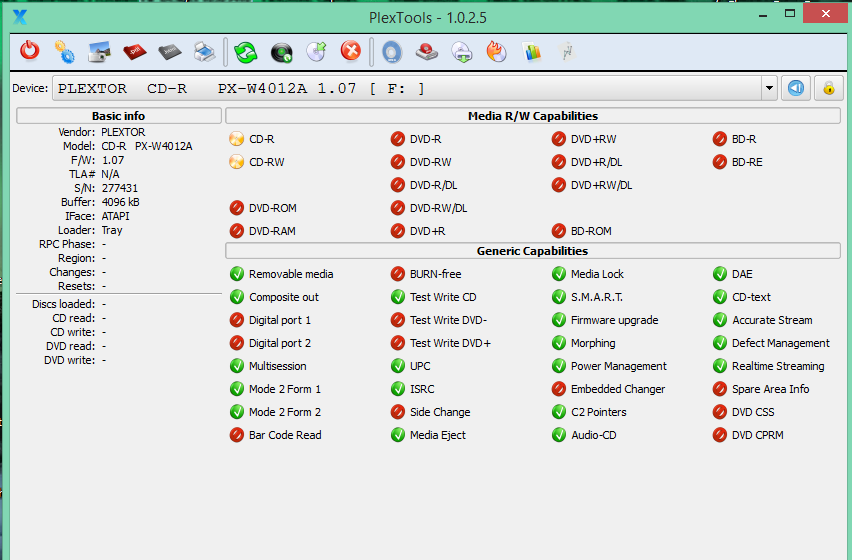Click the 'Power Management' label

(618, 366)
